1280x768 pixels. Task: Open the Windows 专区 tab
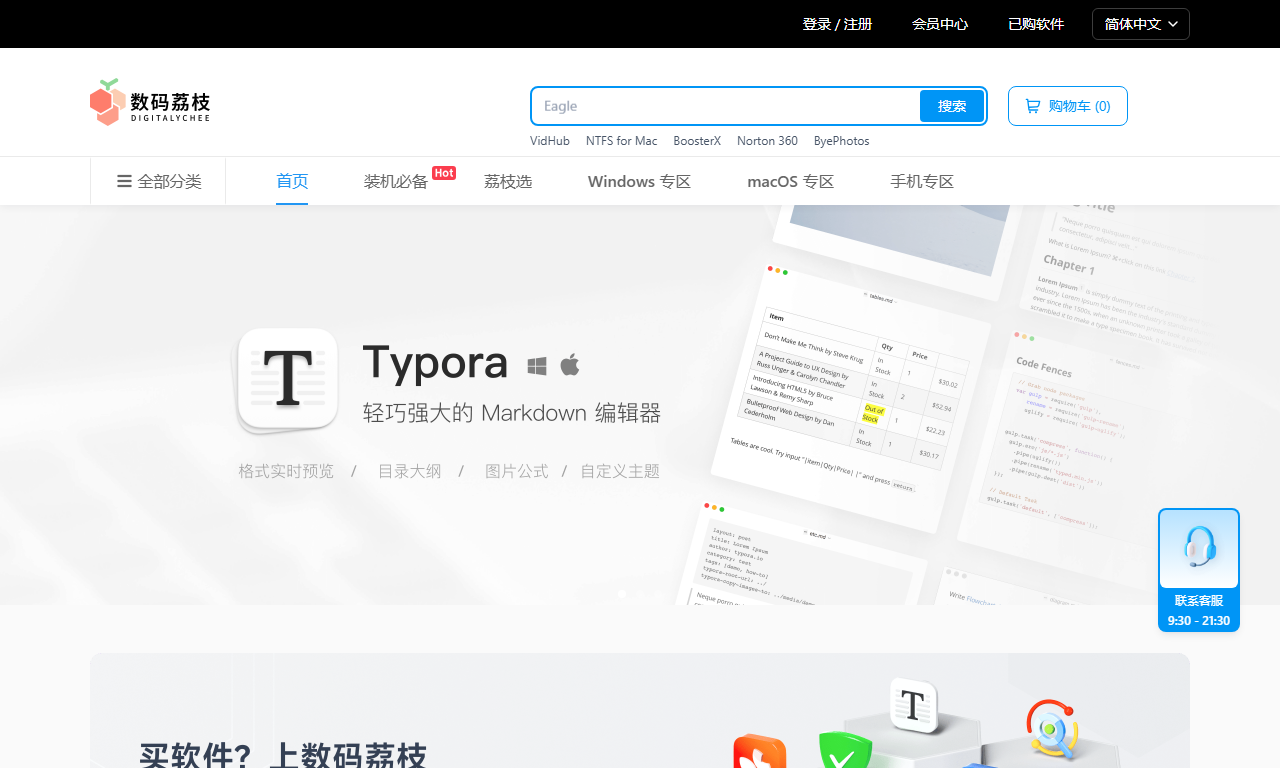pos(639,181)
